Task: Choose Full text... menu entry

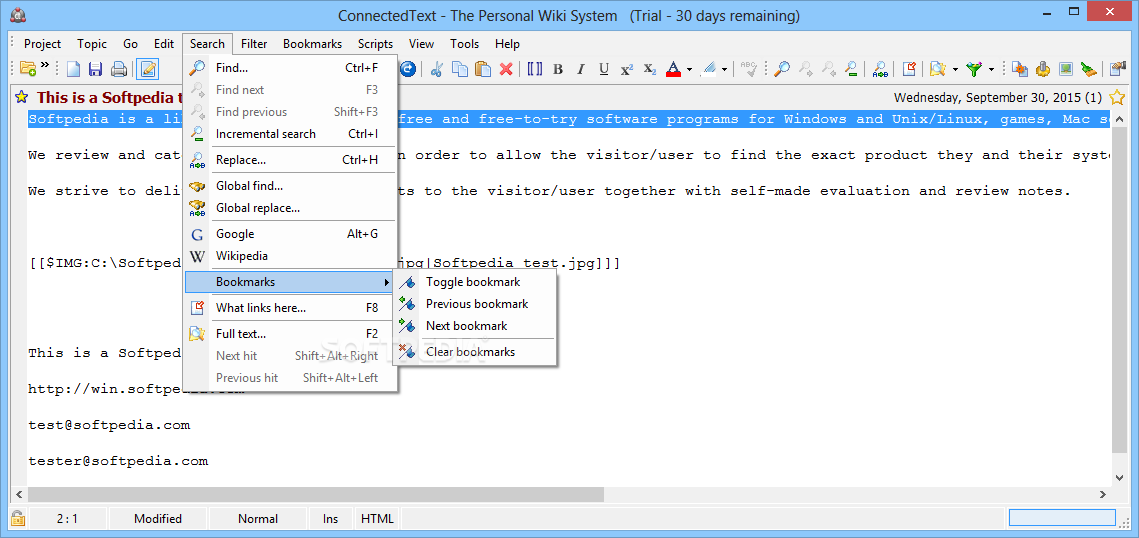Action: click(x=291, y=334)
